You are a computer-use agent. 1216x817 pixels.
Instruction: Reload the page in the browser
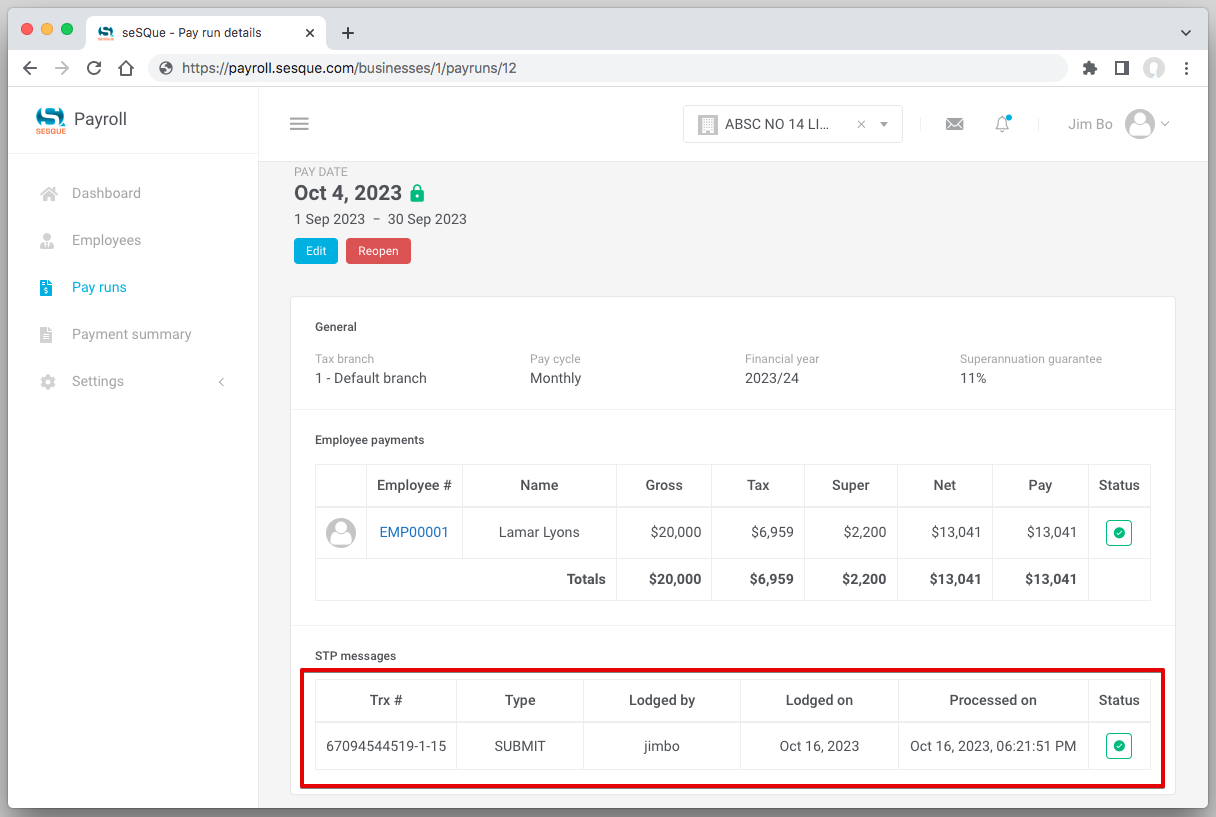point(94,68)
